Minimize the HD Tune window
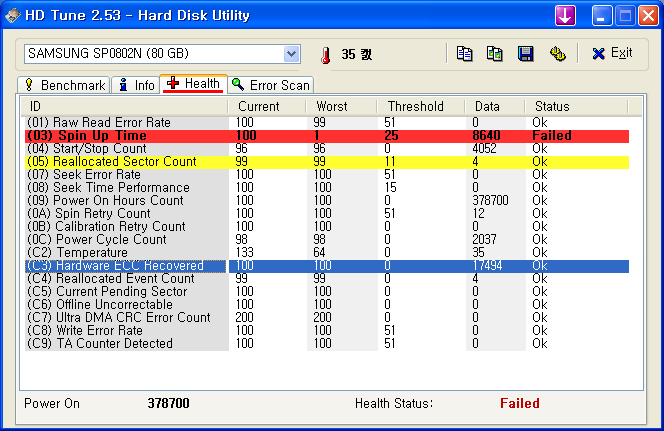 tap(601, 16)
